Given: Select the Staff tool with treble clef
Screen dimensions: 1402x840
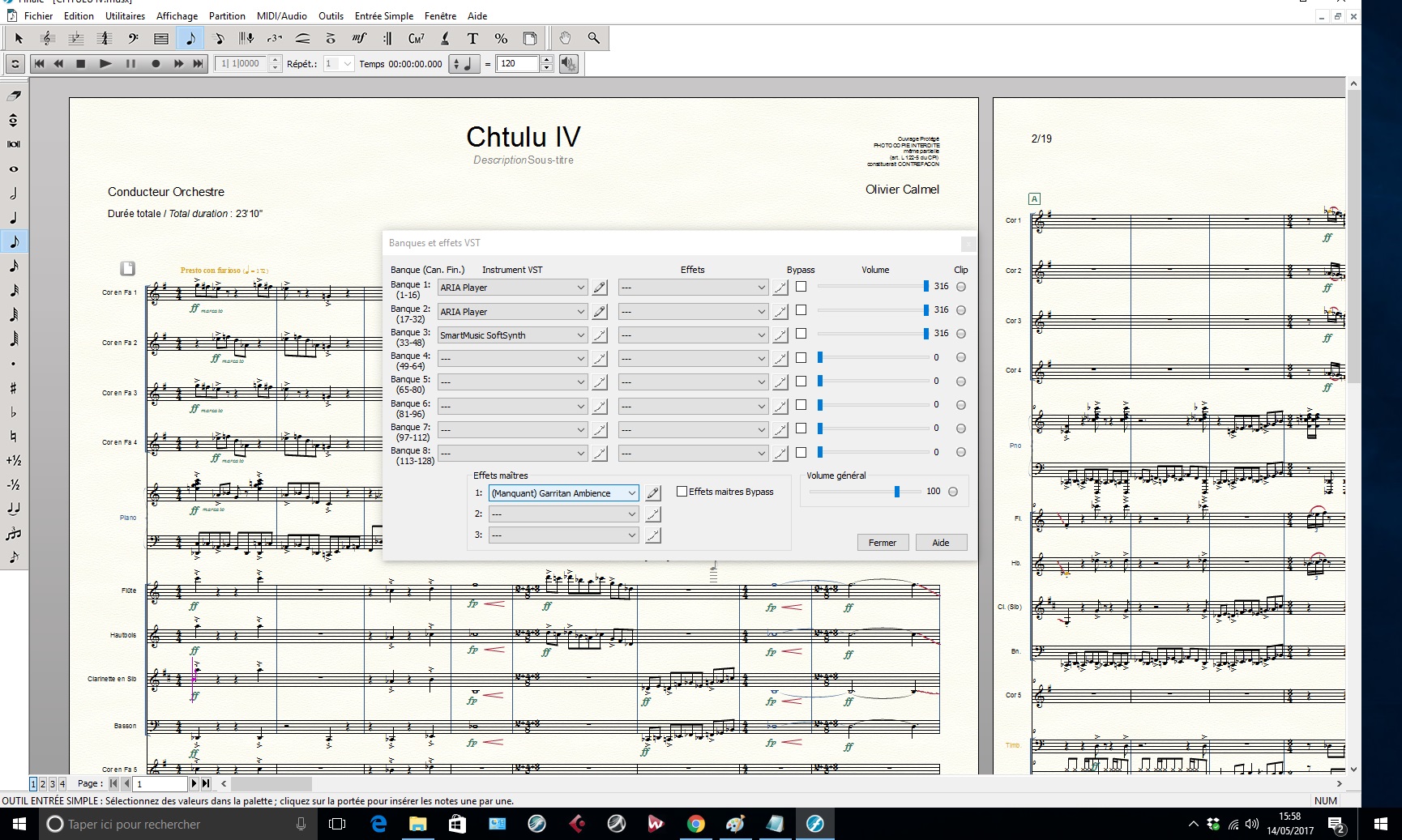Looking at the screenshot, I should pos(47,38).
